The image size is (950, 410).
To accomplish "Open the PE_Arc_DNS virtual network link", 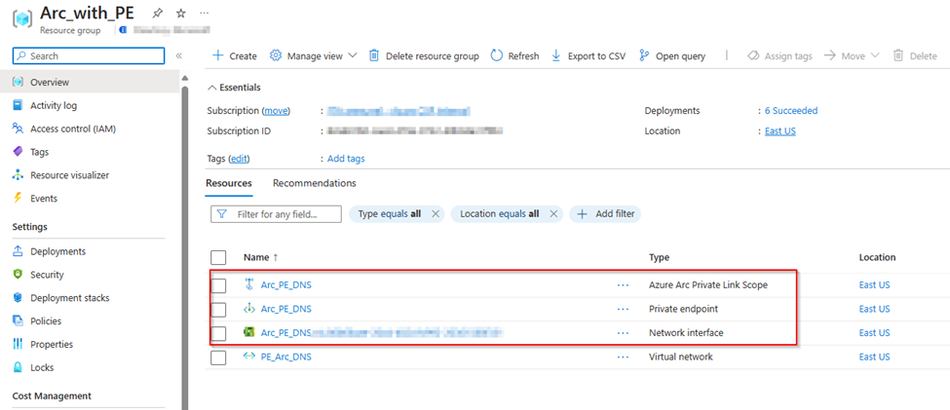I will (x=286, y=357).
